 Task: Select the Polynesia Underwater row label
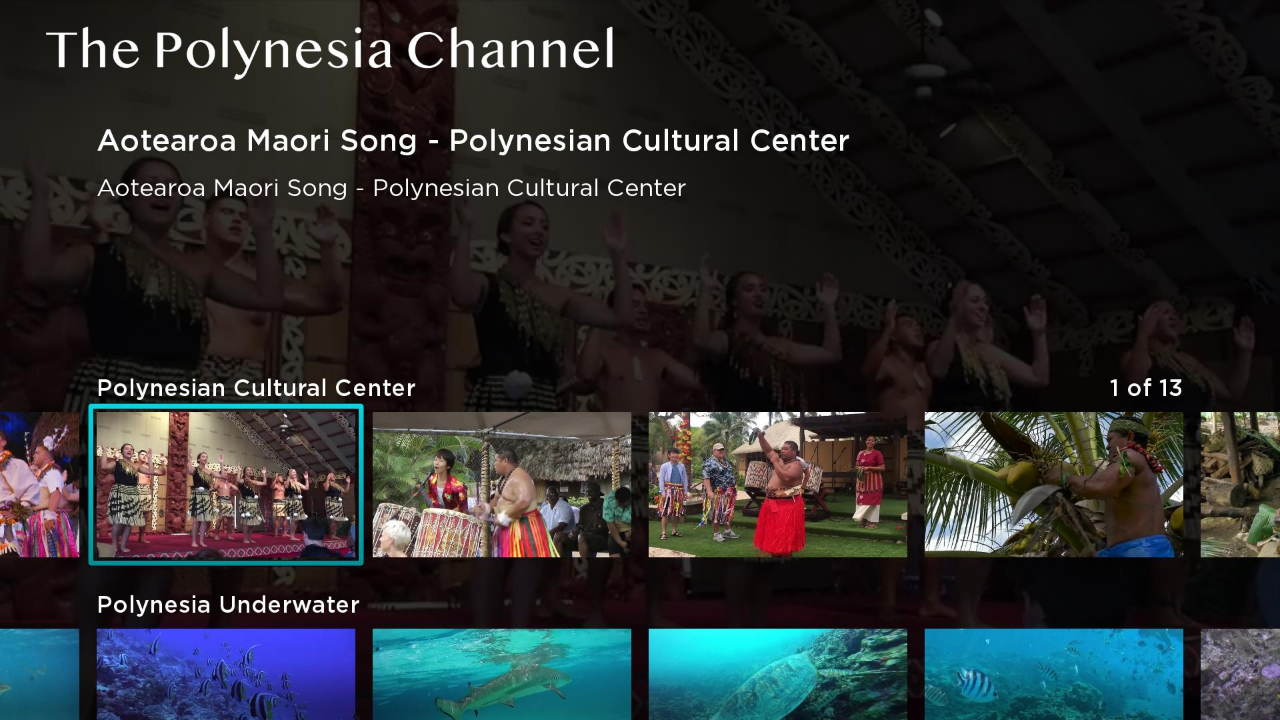[x=228, y=605]
